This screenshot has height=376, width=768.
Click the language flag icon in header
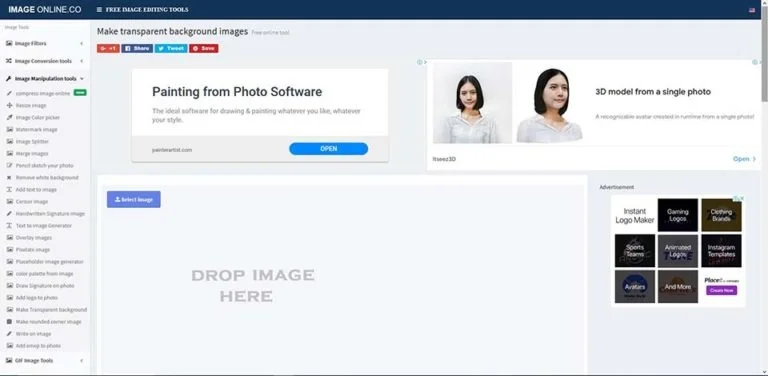point(752,10)
